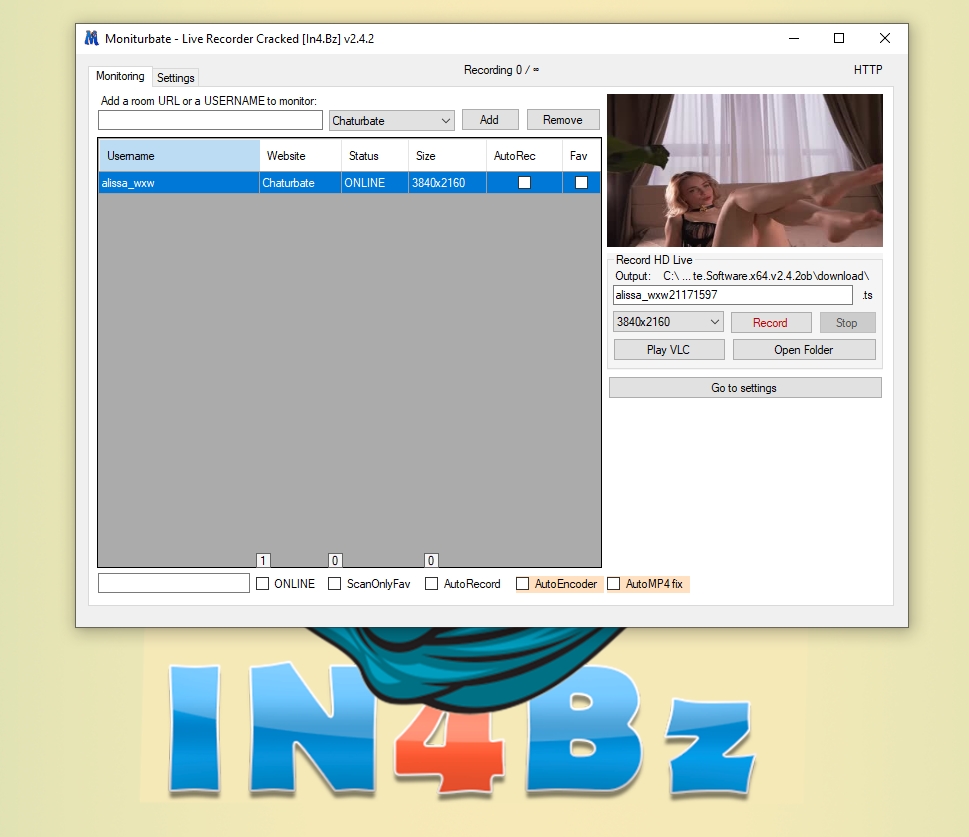Image resolution: width=969 pixels, height=837 pixels.
Task: Open the Chaturbate website dropdown
Action: (392, 121)
